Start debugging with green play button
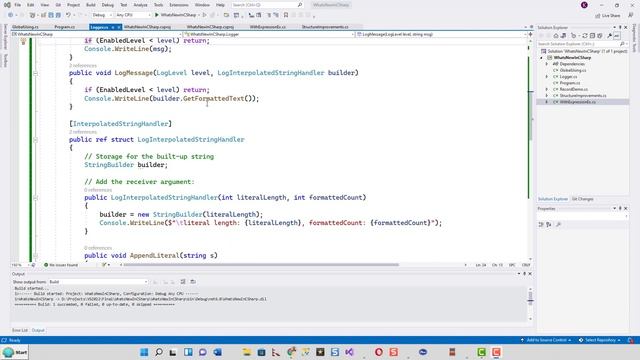Screen dimensions: 640x360 [x=157, y=15]
